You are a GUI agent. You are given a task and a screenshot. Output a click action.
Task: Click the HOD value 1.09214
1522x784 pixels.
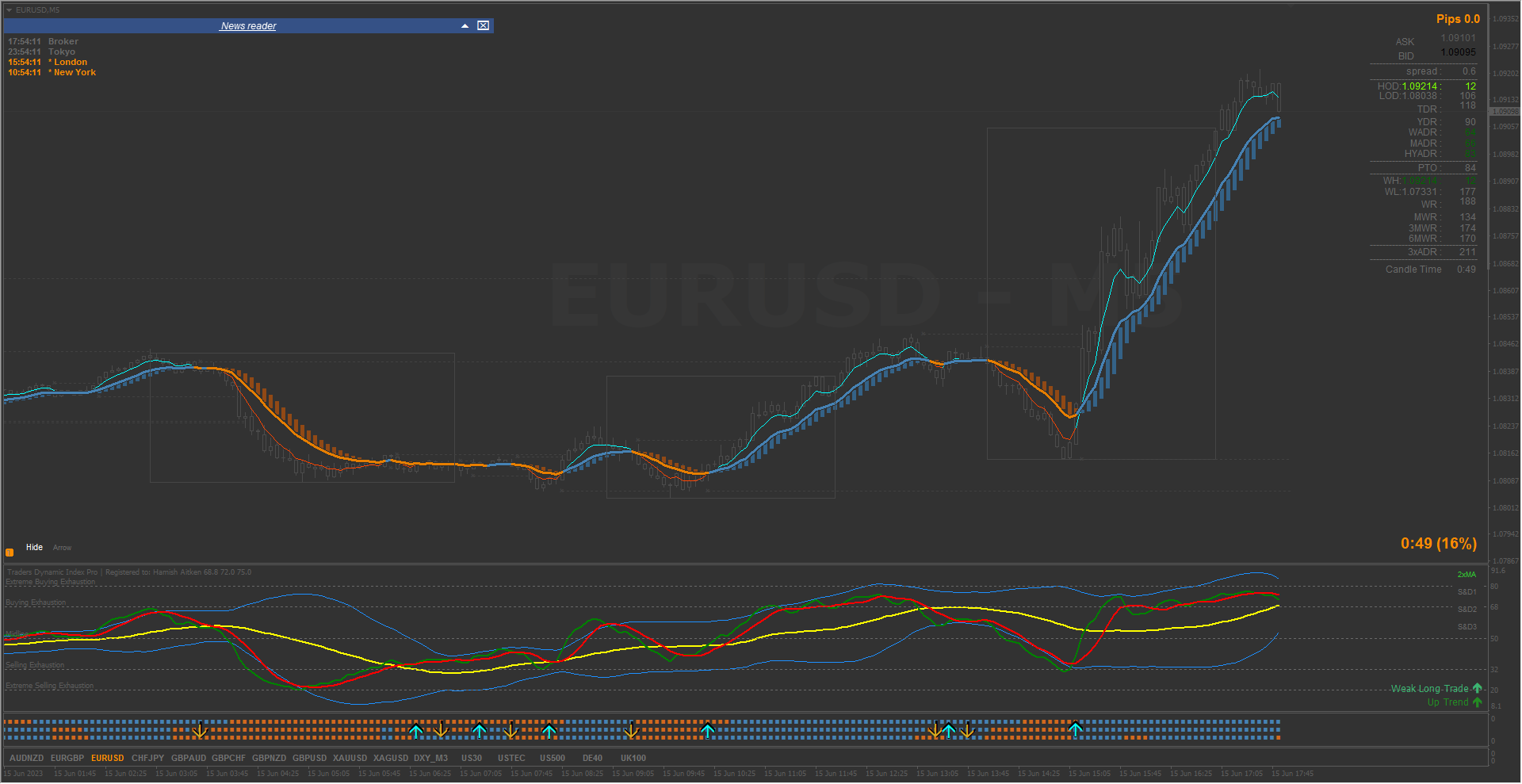point(1420,86)
